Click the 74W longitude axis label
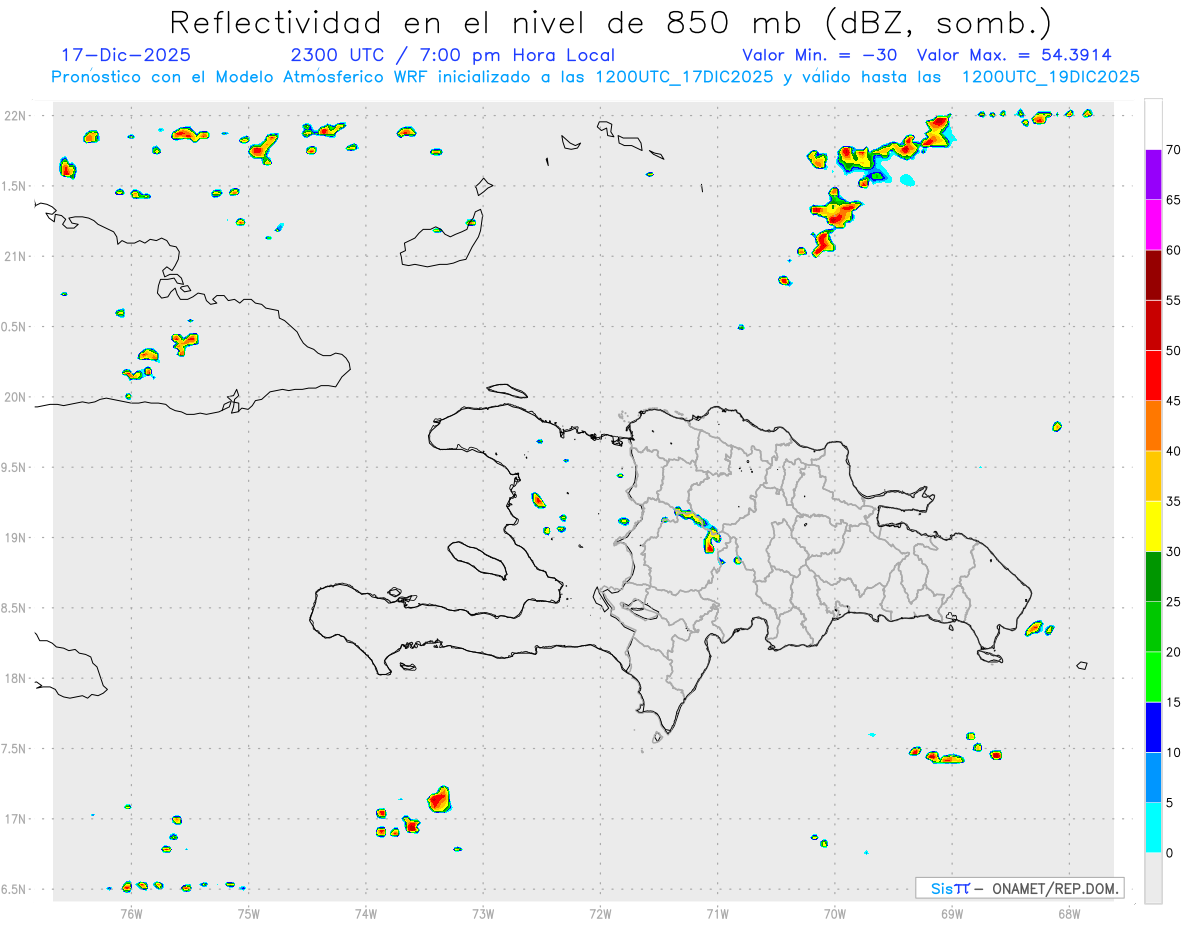 [366, 912]
